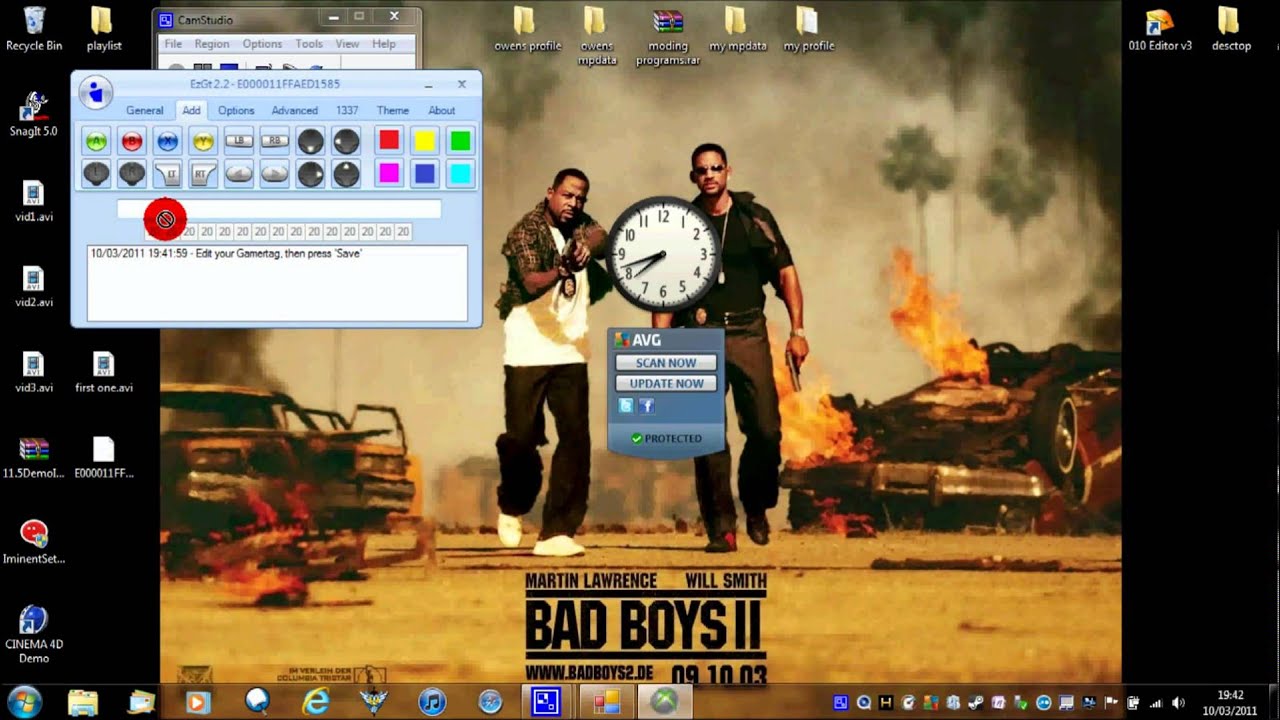Open CamStudio View menu
Image resolution: width=1280 pixels, height=720 pixels.
coord(347,44)
